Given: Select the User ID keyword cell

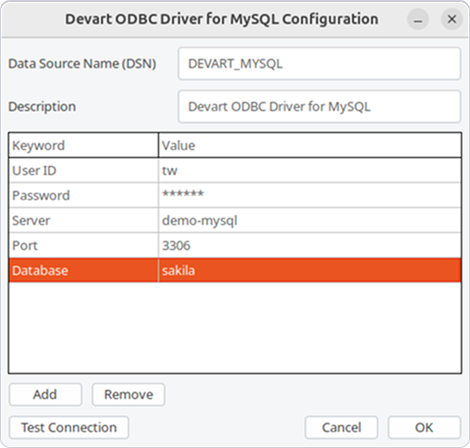Looking at the screenshot, I should pyautogui.click(x=83, y=170).
